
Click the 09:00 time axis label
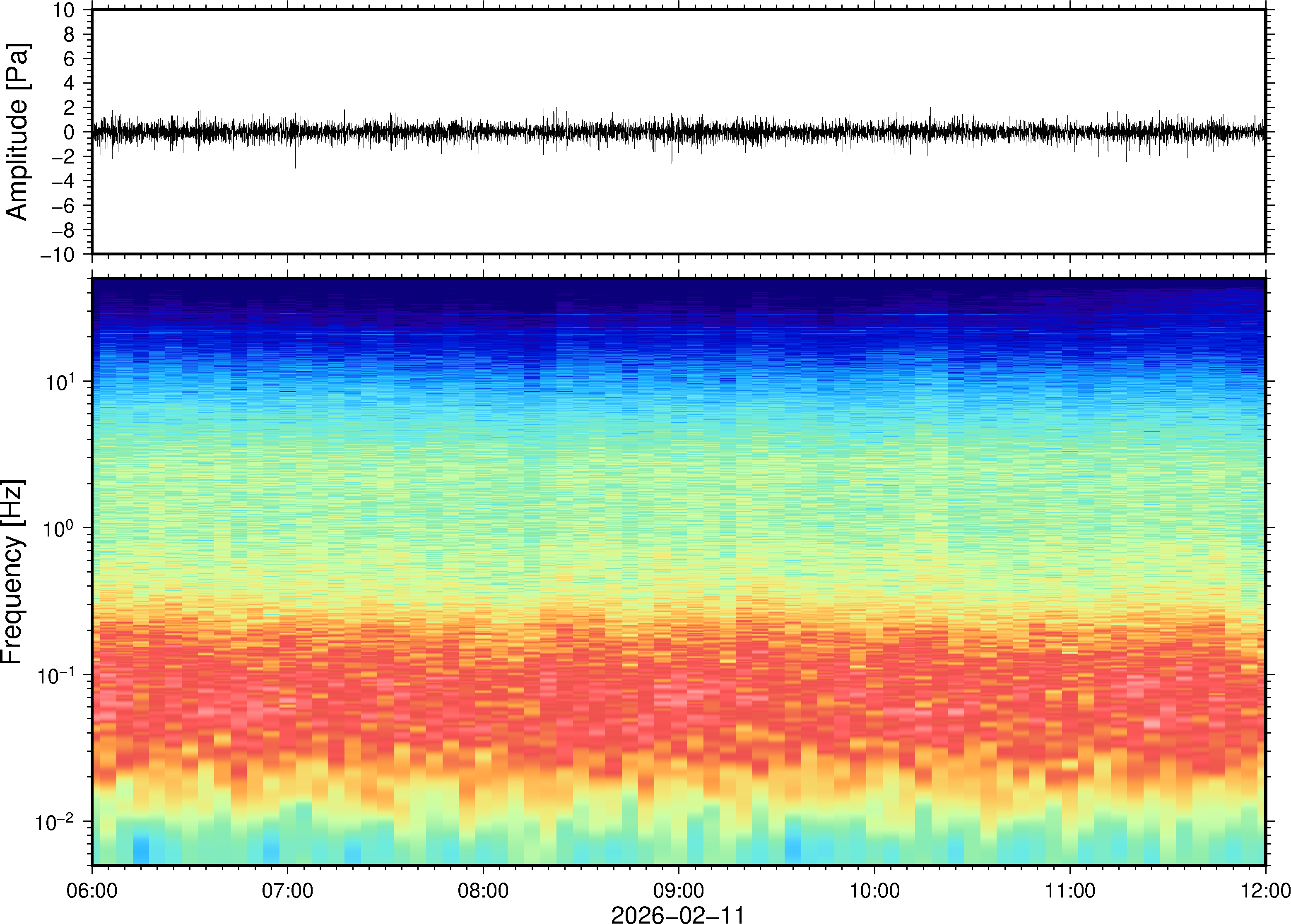[678, 890]
